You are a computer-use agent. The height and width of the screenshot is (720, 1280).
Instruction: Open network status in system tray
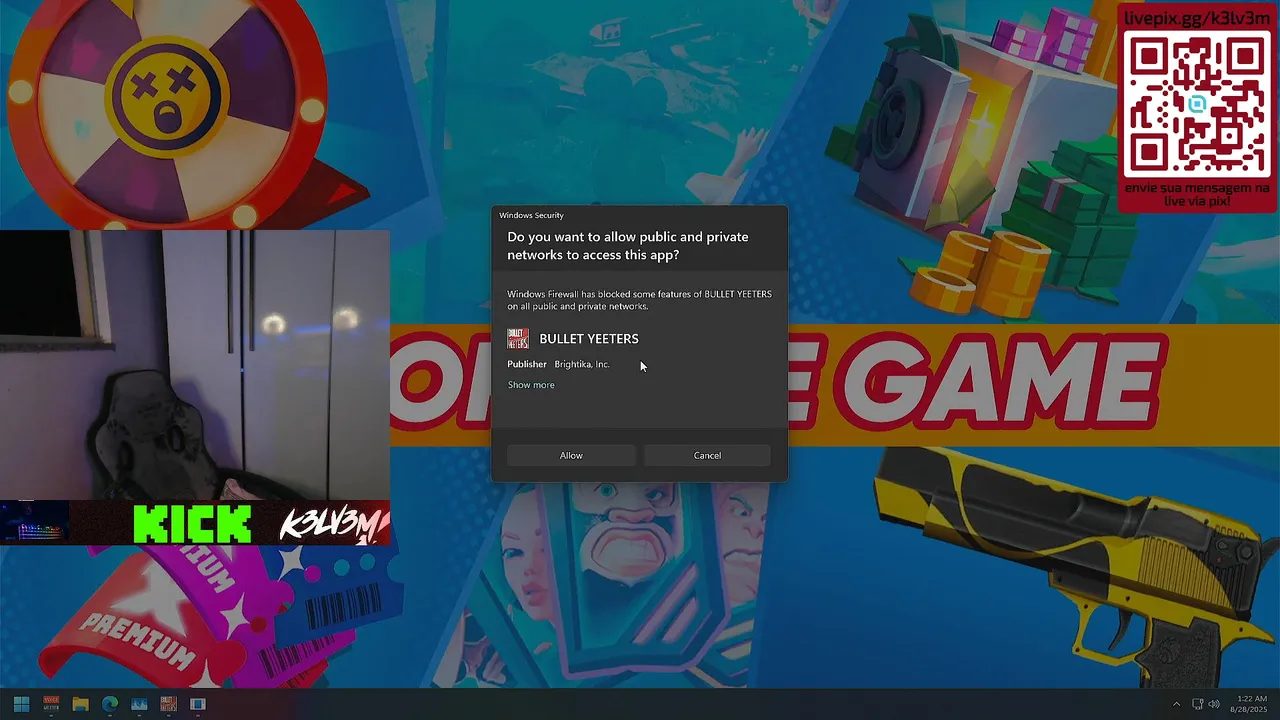pyautogui.click(x=1198, y=704)
